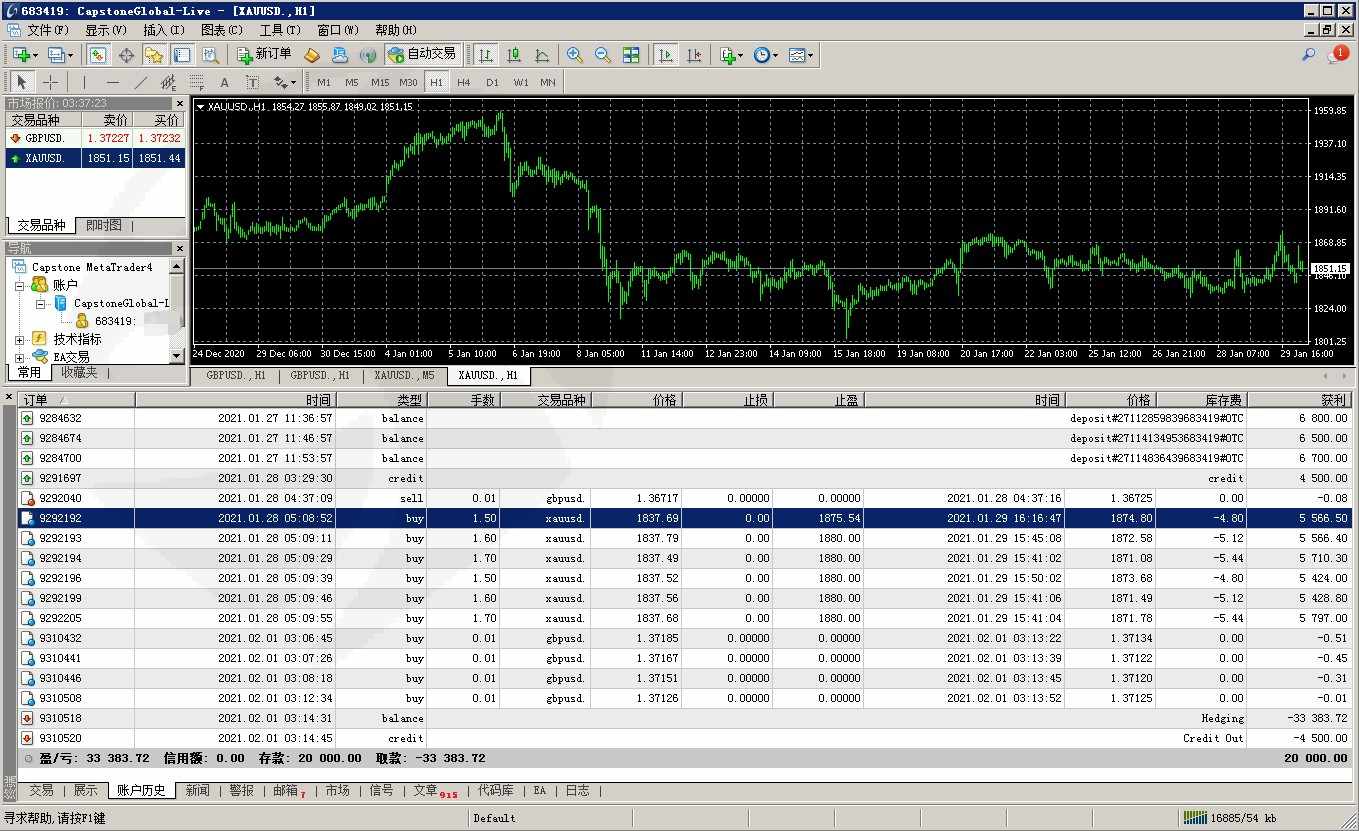Collapse the 账户 accounts tree node

(20, 285)
